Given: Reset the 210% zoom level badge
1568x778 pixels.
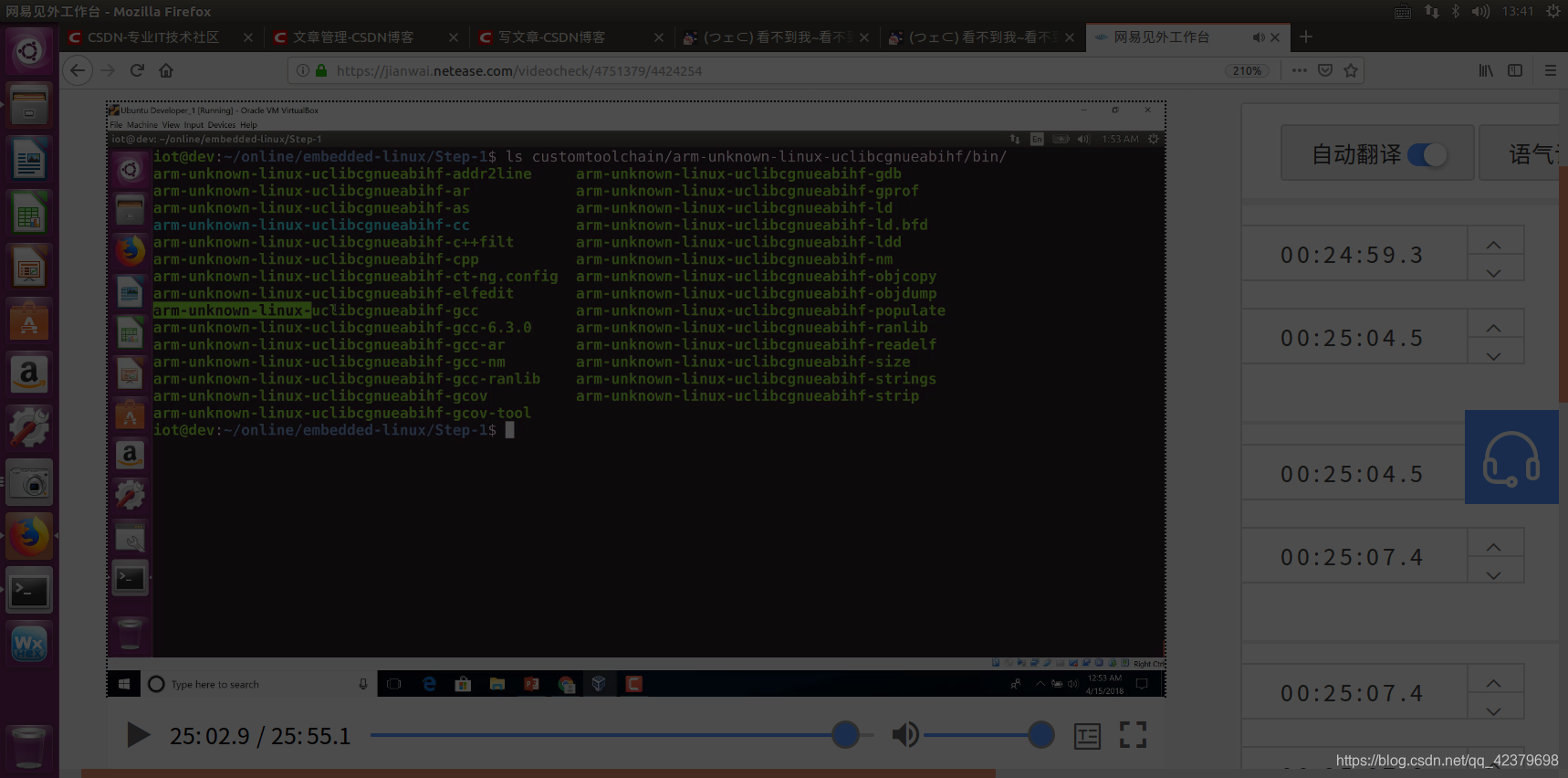Looking at the screenshot, I should pos(1247,71).
